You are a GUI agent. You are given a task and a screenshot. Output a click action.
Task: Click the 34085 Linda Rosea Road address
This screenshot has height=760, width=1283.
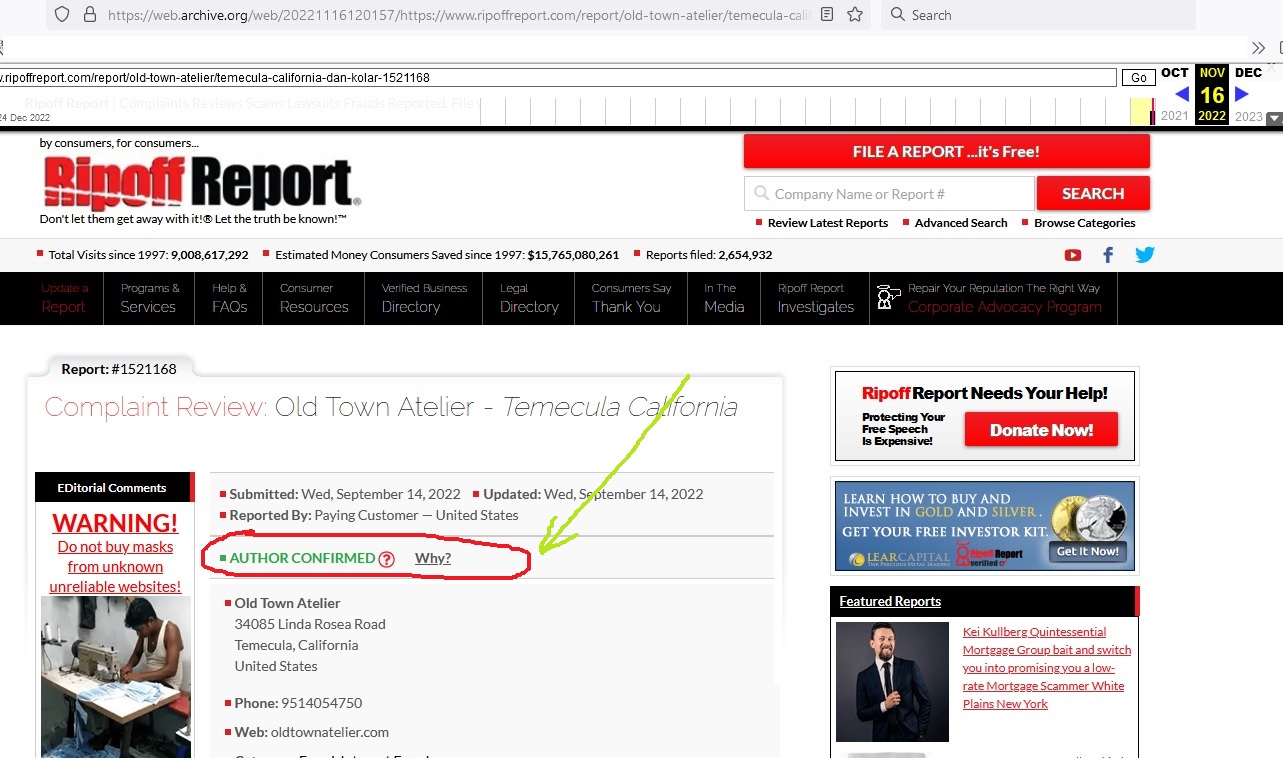pyautogui.click(x=310, y=624)
